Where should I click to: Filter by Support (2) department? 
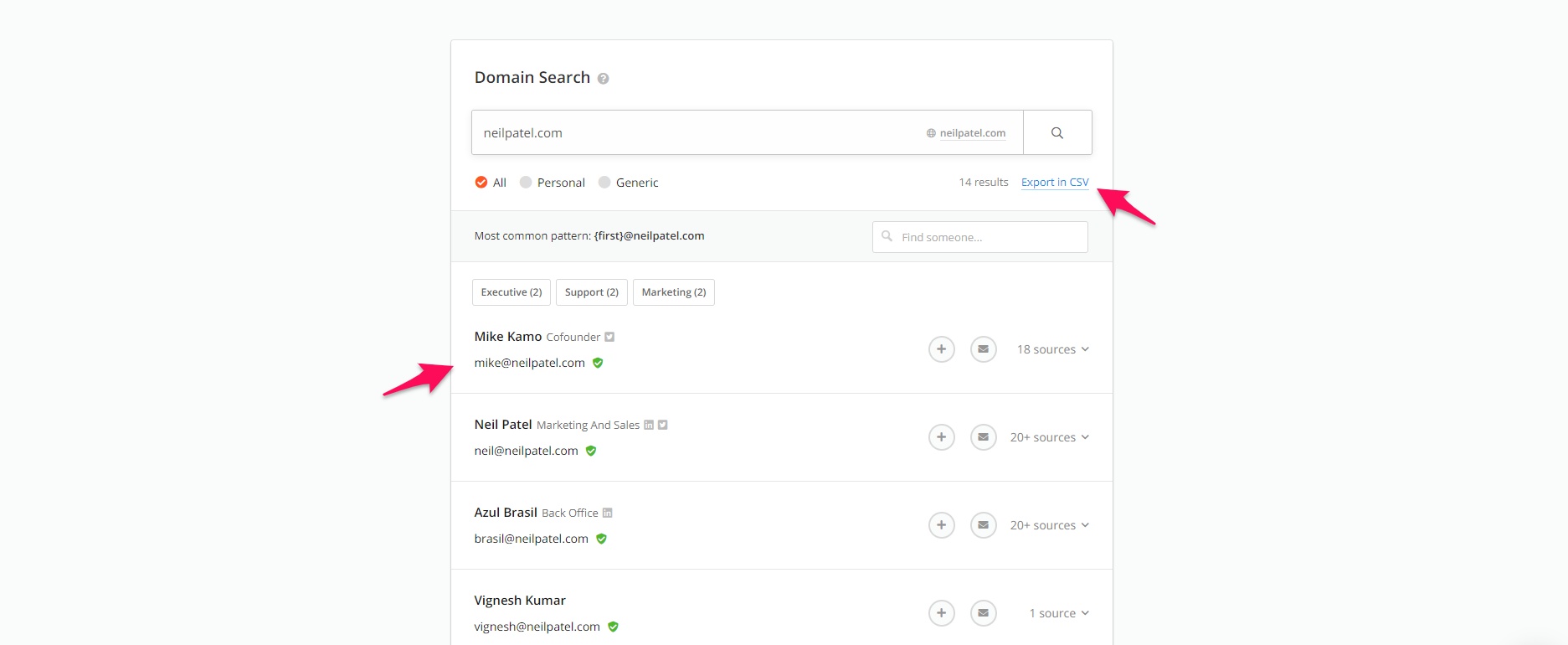tap(591, 292)
